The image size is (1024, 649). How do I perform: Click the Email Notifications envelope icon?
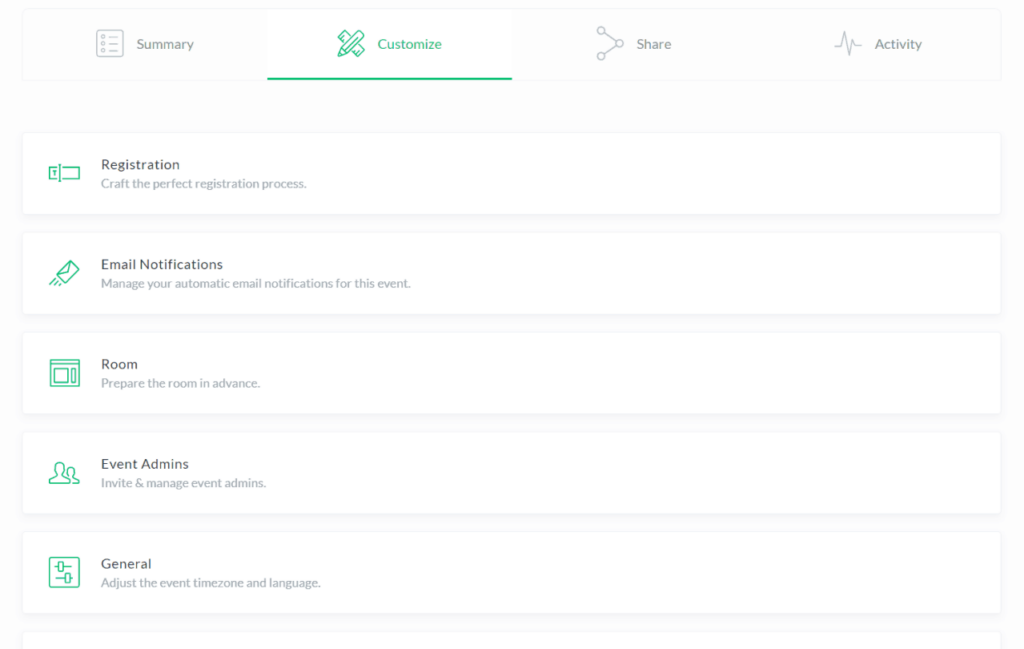[x=64, y=273]
